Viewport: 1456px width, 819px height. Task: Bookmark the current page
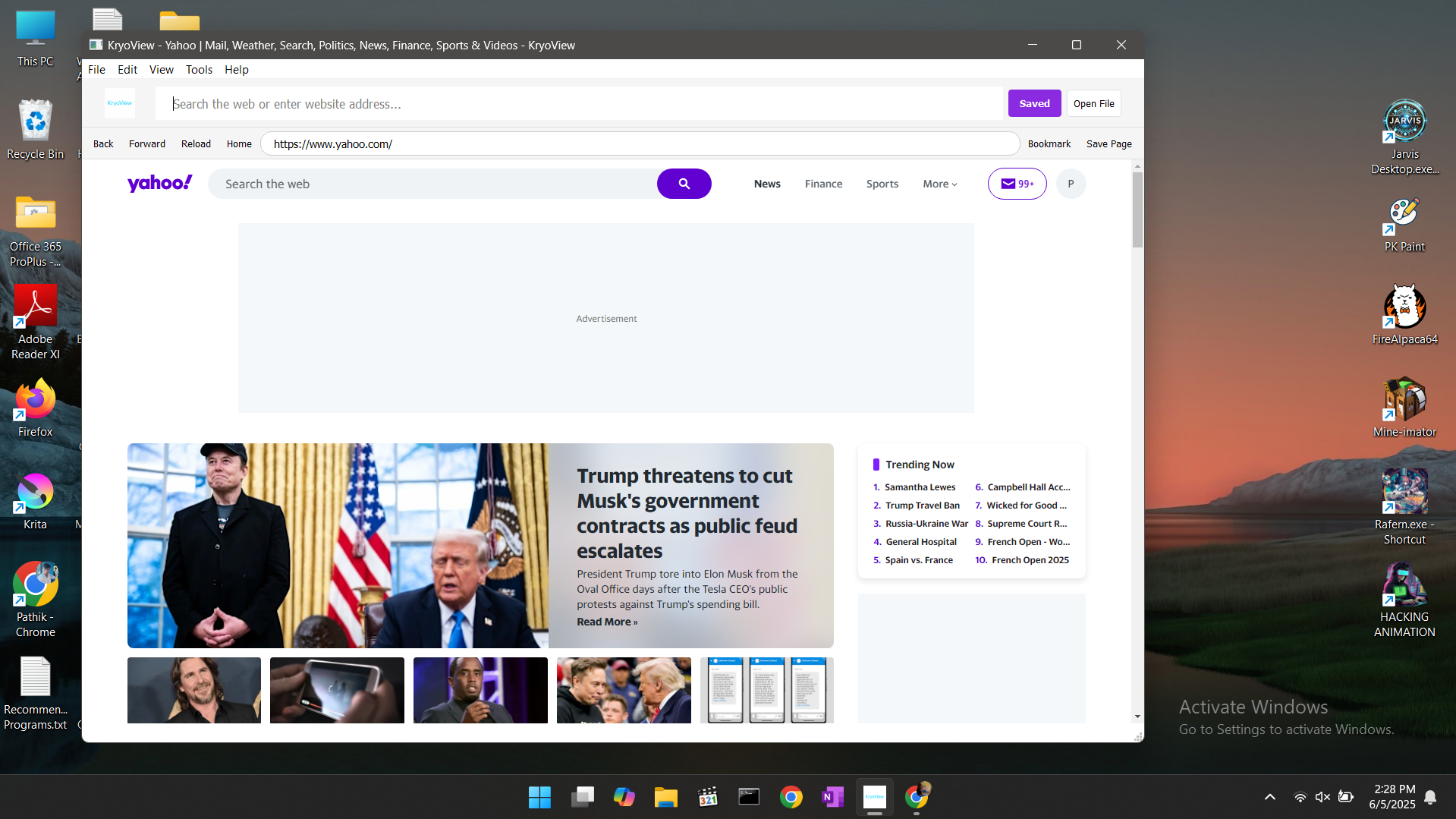[x=1049, y=143]
